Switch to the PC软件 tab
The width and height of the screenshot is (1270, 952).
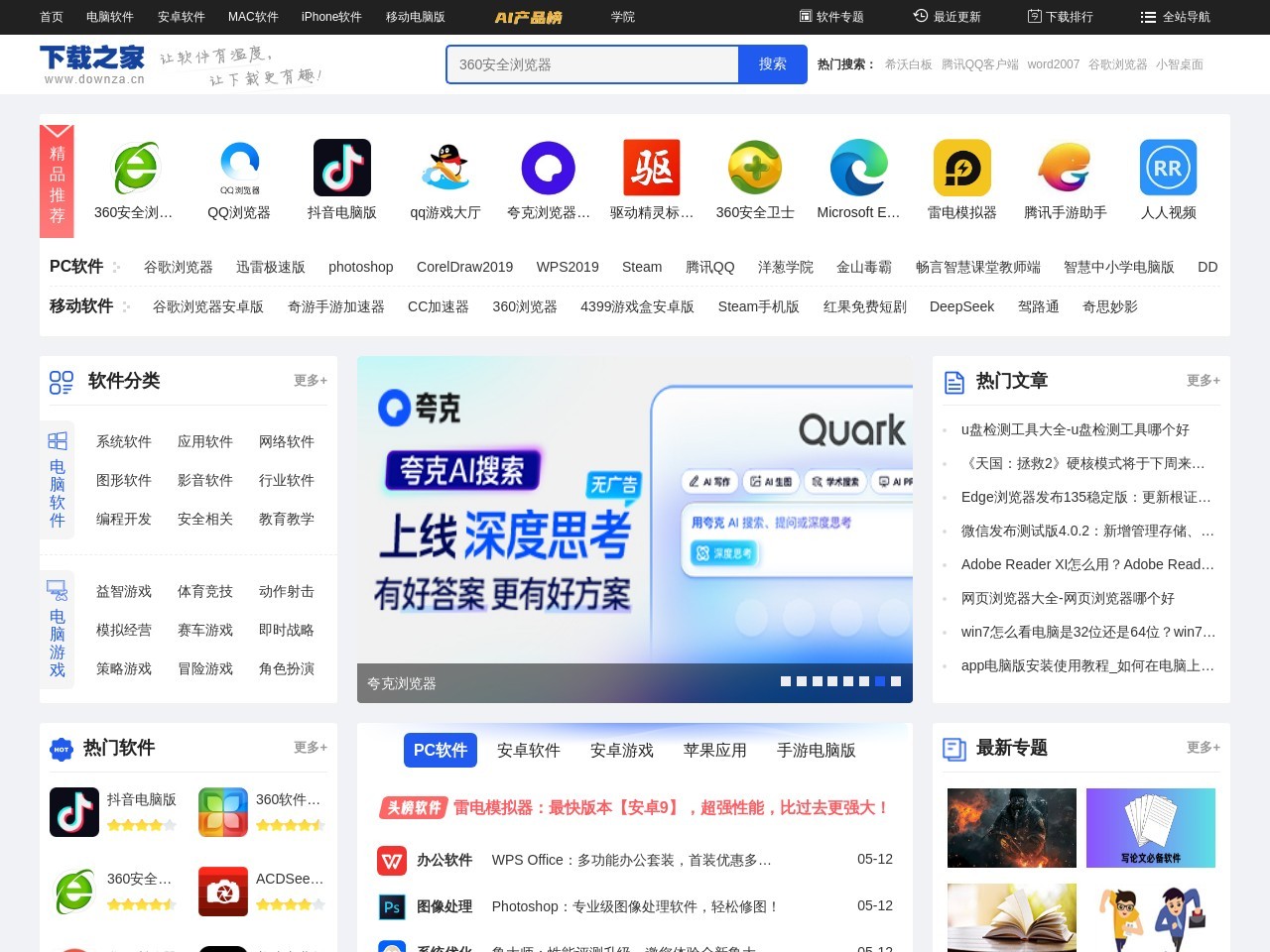click(x=441, y=750)
